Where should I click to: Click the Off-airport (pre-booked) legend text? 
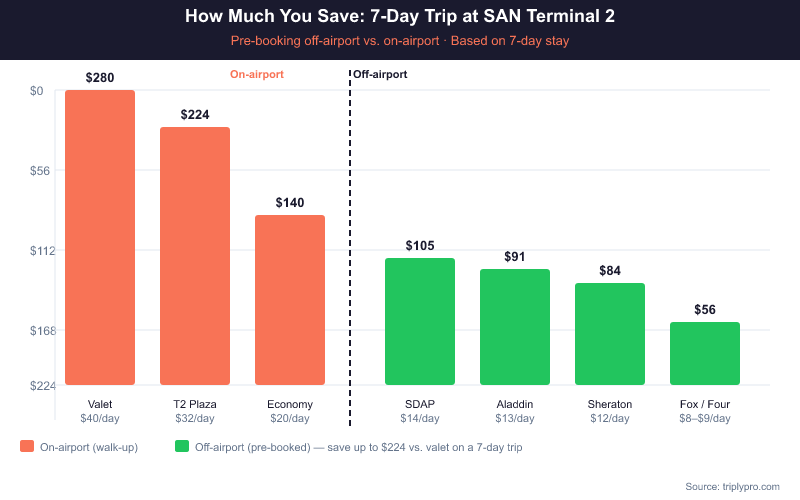[x=358, y=447]
